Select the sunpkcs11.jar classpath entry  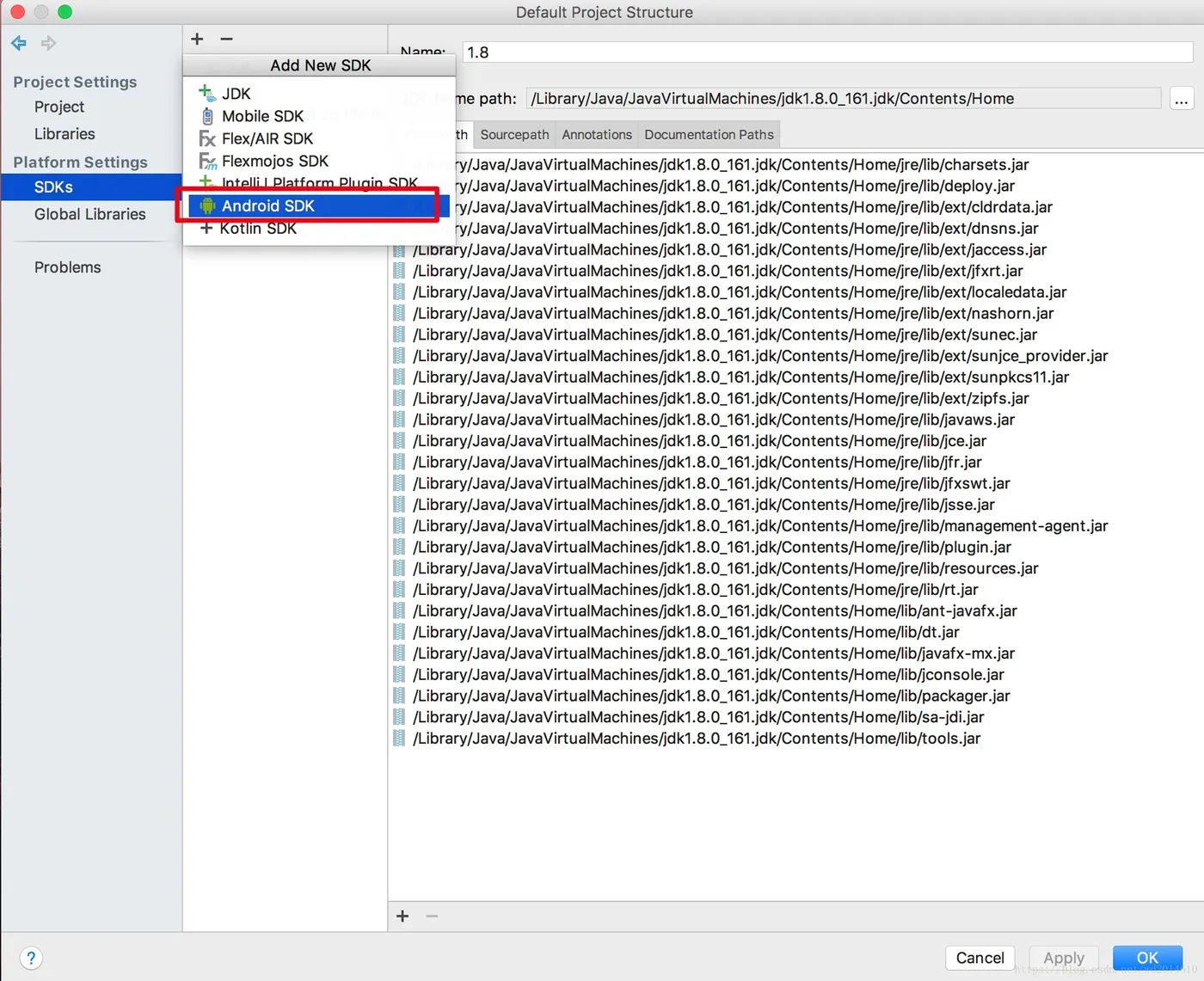point(741,377)
